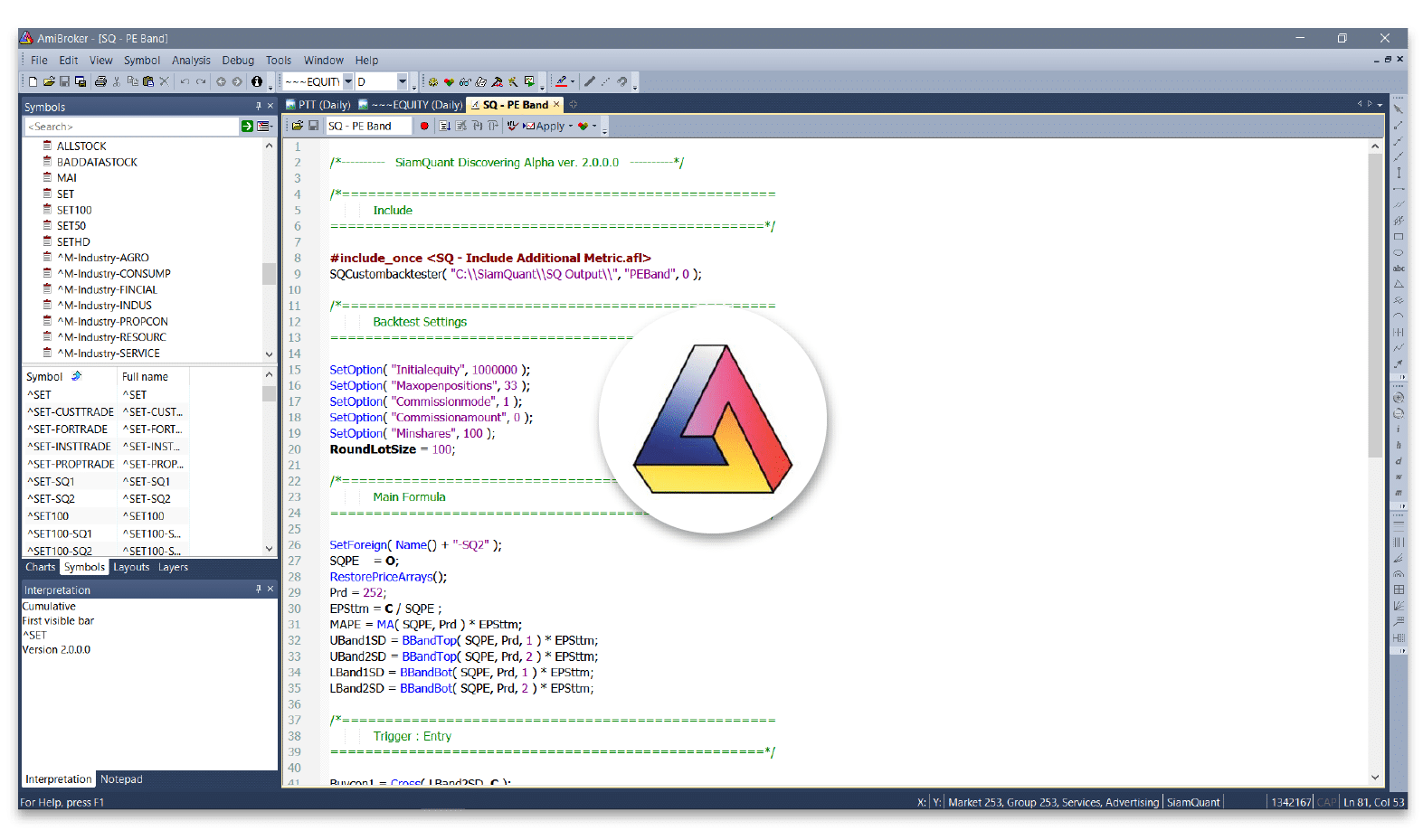The width and height of the screenshot is (1423, 840).
Task: Switch to the Charts panel tab
Action: click(x=41, y=567)
